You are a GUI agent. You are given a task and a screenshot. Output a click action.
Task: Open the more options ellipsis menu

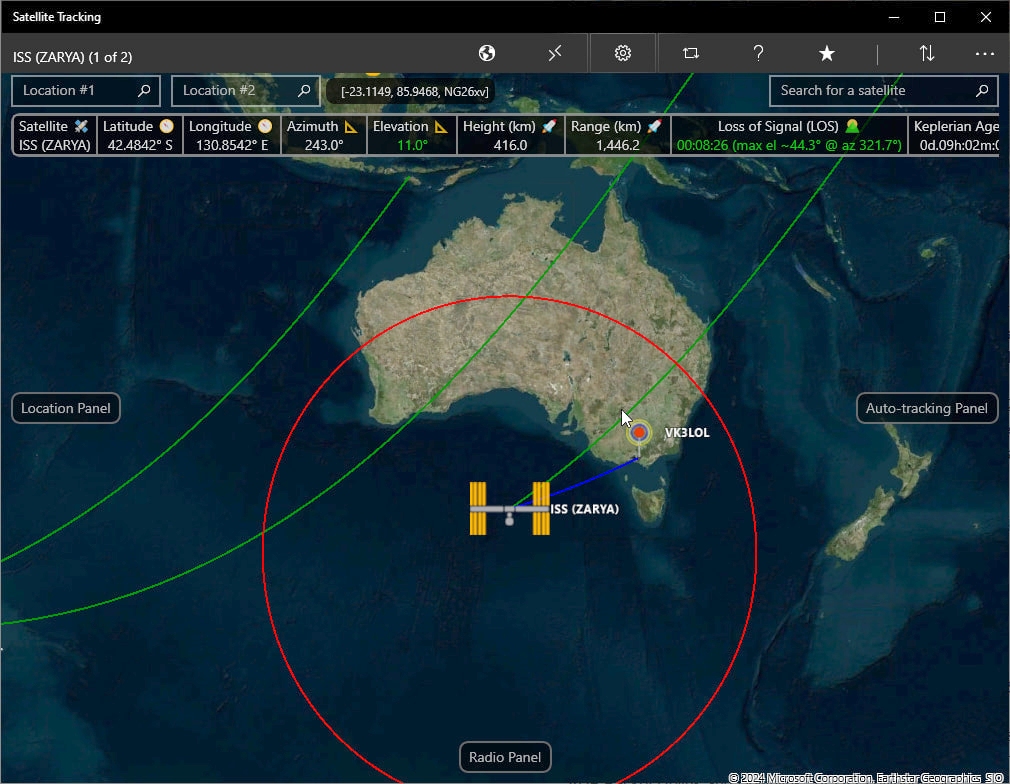985,54
